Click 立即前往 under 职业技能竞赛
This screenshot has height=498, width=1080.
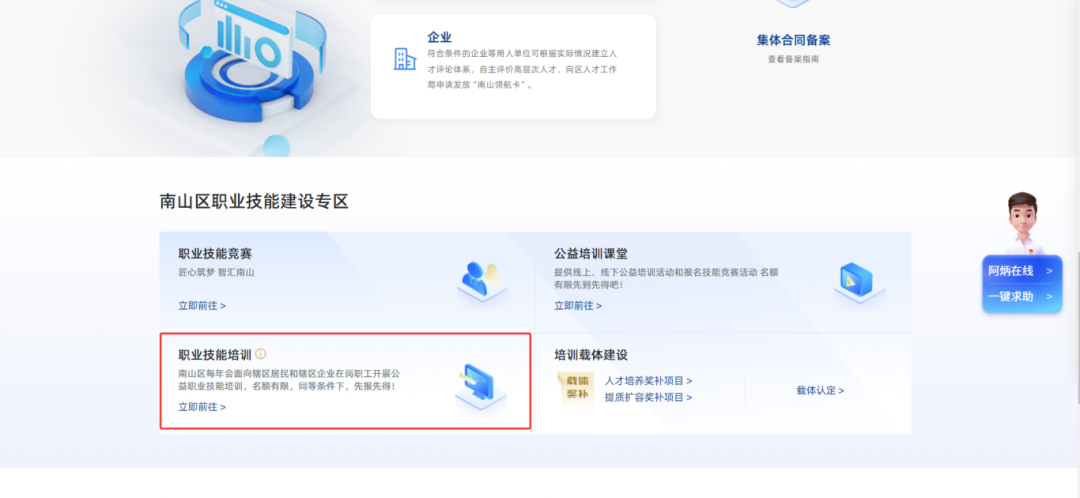202,305
